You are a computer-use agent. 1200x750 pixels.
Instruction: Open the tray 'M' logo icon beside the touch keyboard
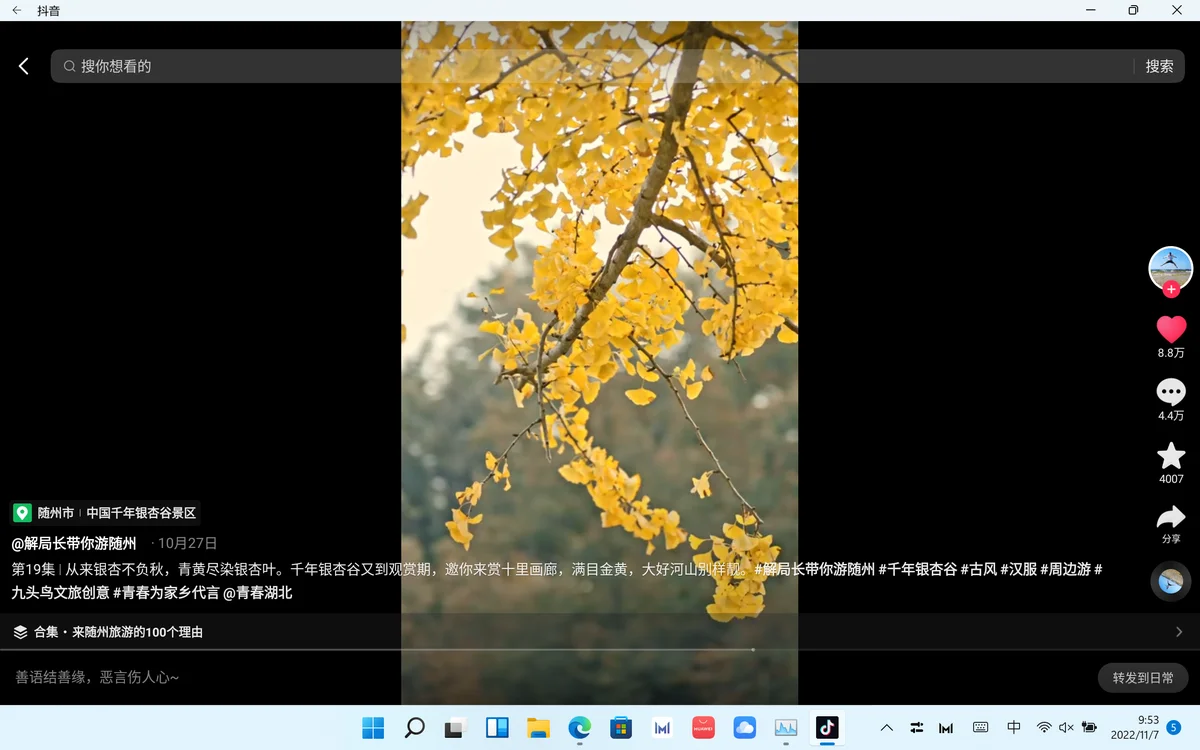pos(947,728)
